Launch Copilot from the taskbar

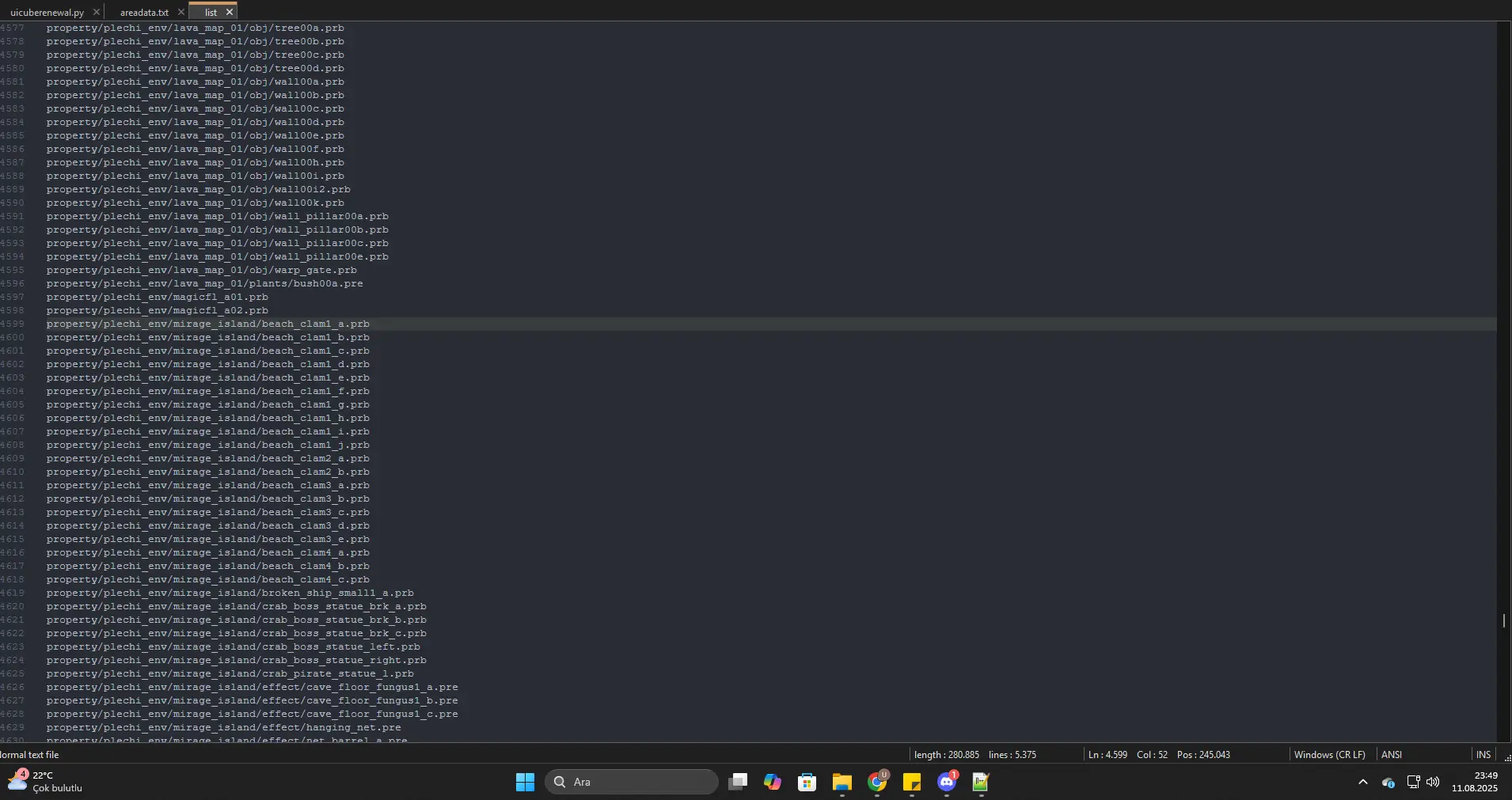(x=773, y=782)
